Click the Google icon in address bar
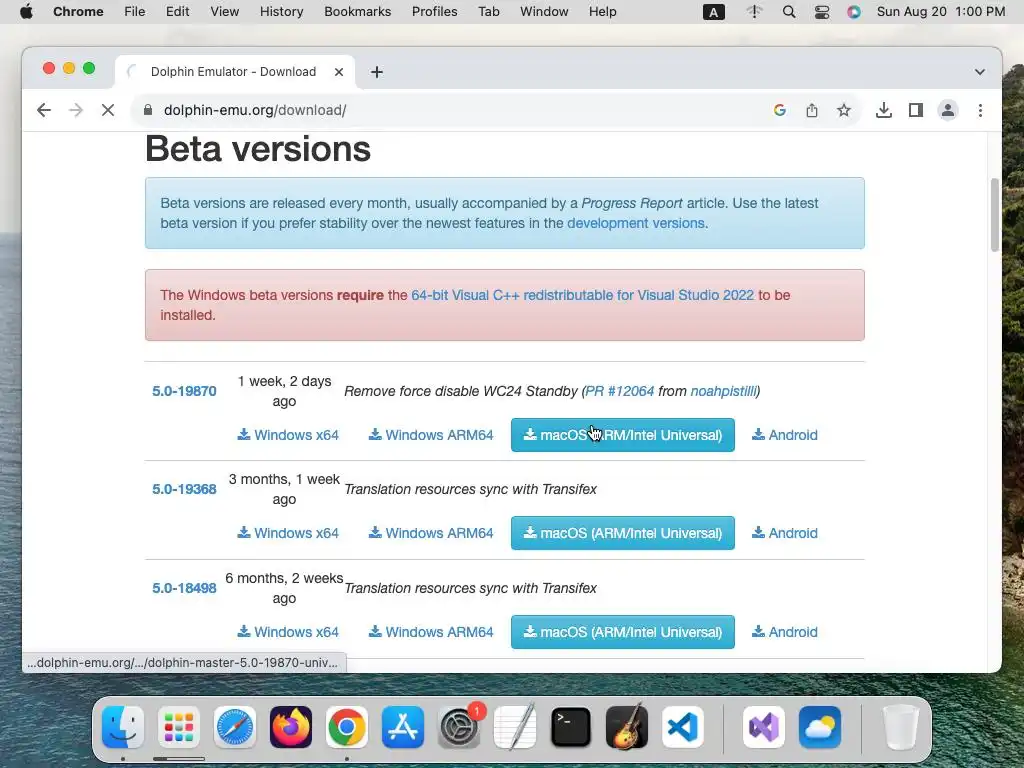Viewport: 1024px width, 768px height. pos(779,110)
